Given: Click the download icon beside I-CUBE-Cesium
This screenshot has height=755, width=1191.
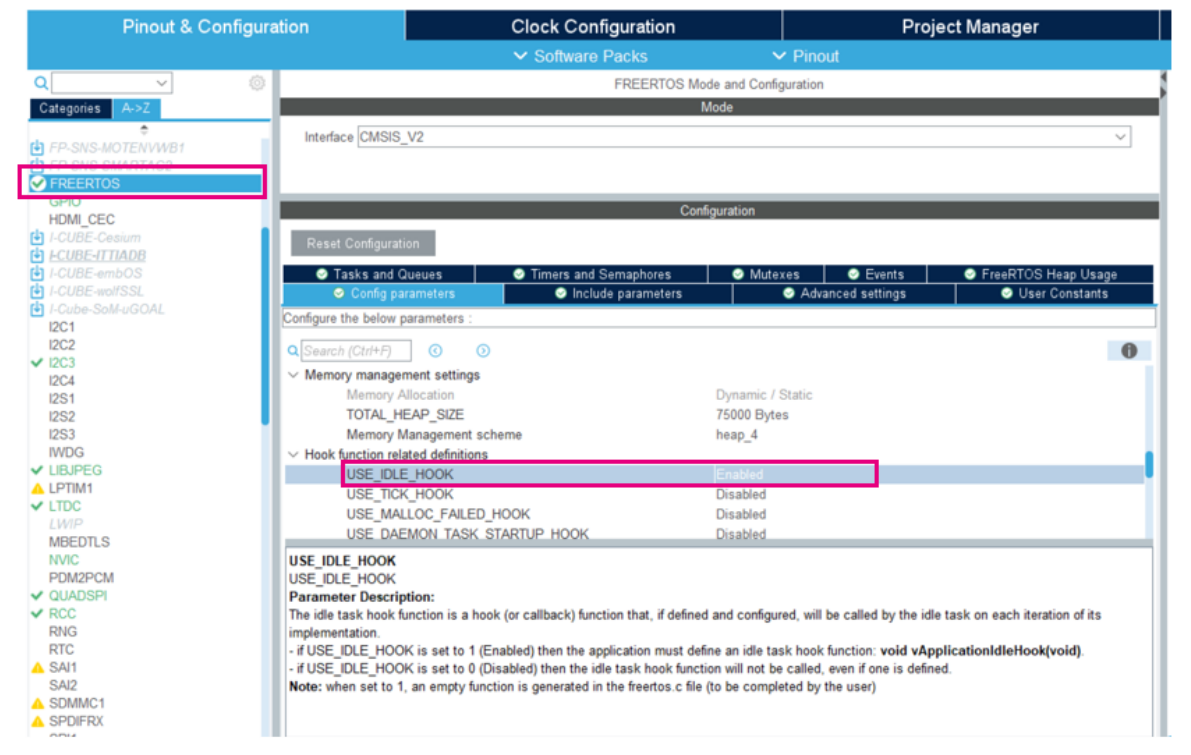Looking at the screenshot, I should click(x=37, y=238).
